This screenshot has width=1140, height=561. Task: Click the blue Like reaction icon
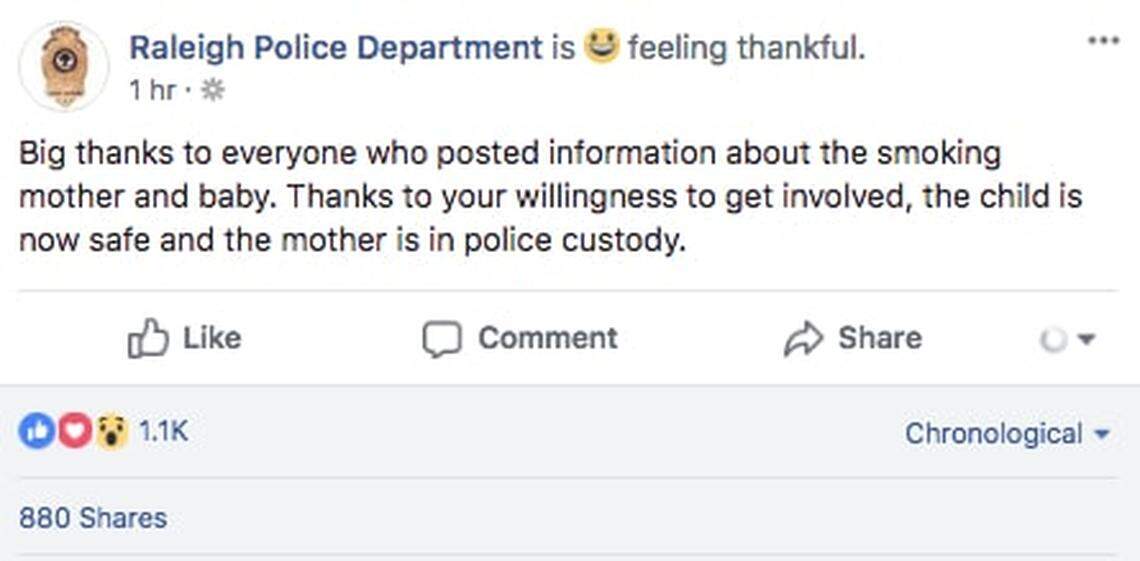click(x=35, y=432)
